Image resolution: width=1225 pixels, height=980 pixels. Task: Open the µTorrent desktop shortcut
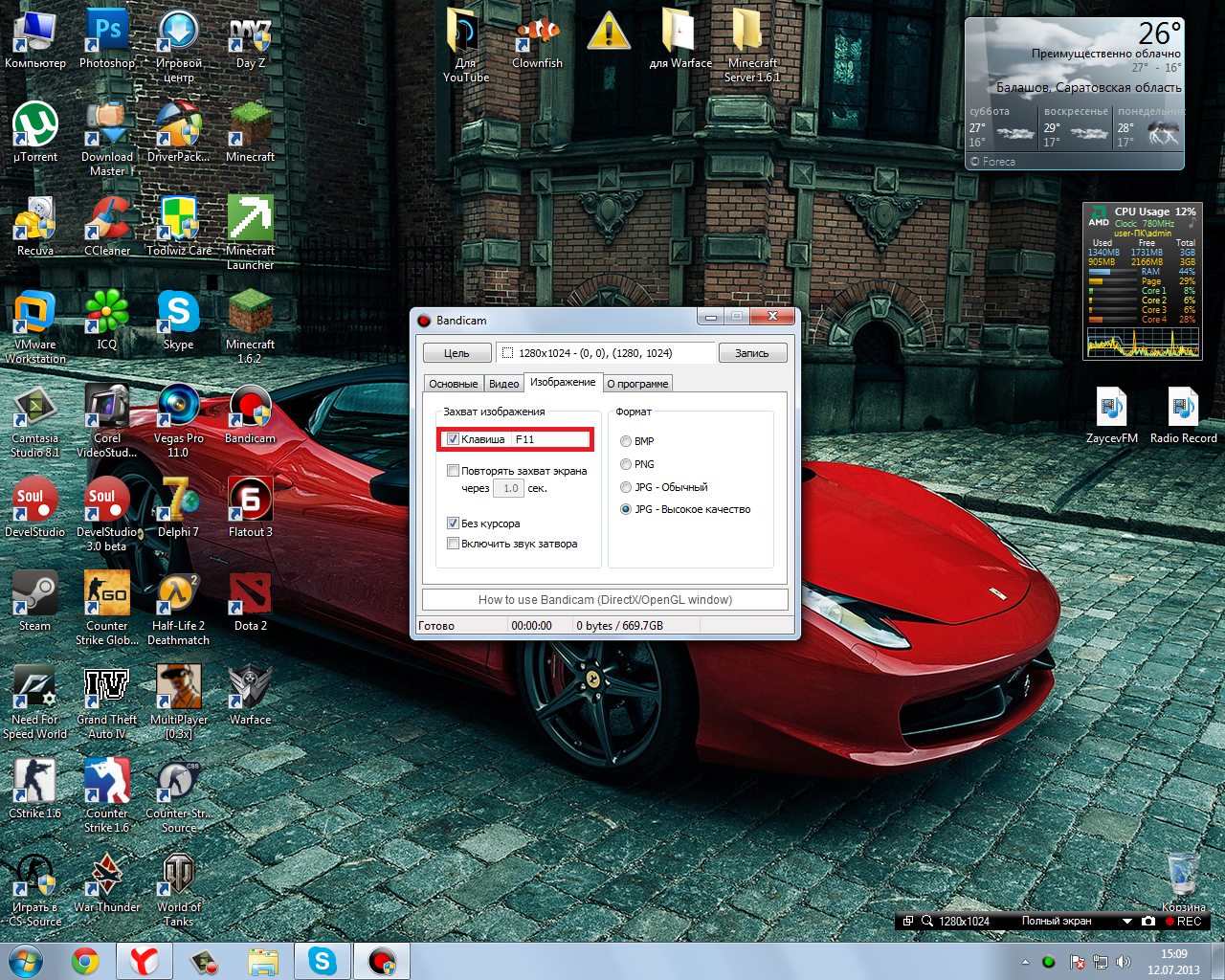coord(35,134)
